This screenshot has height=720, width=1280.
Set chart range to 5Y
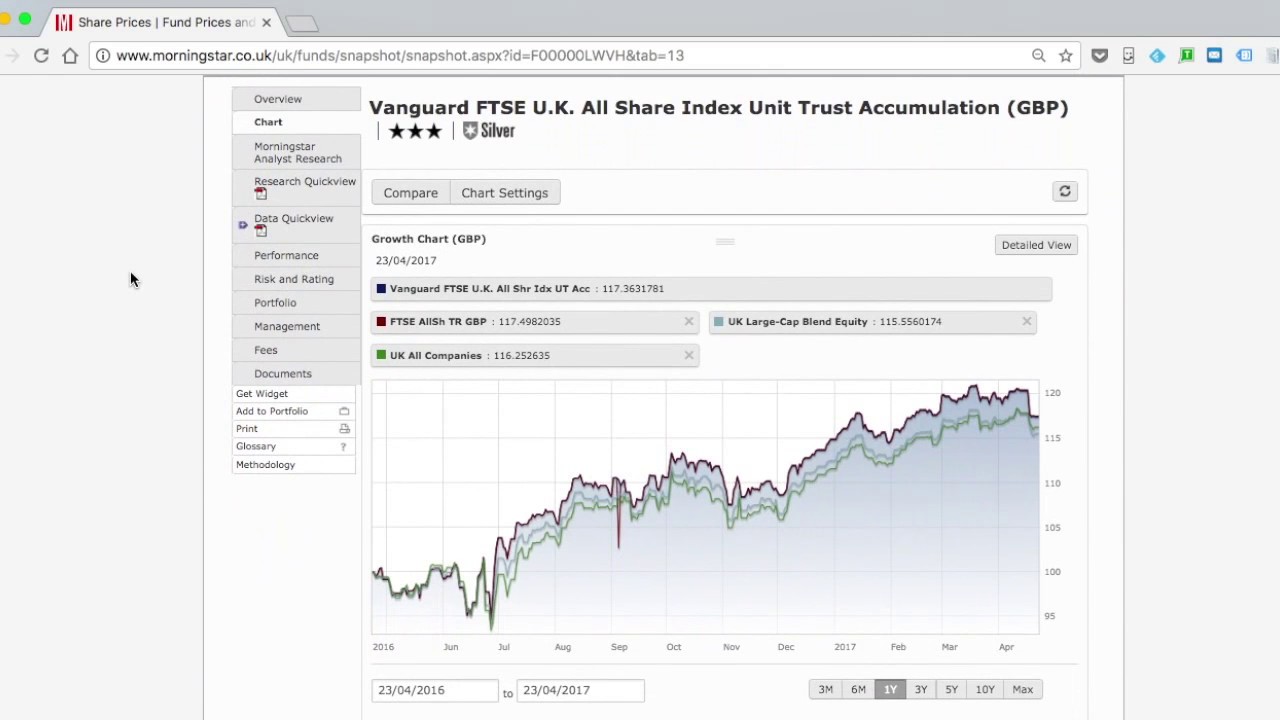pyautogui.click(x=952, y=690)
